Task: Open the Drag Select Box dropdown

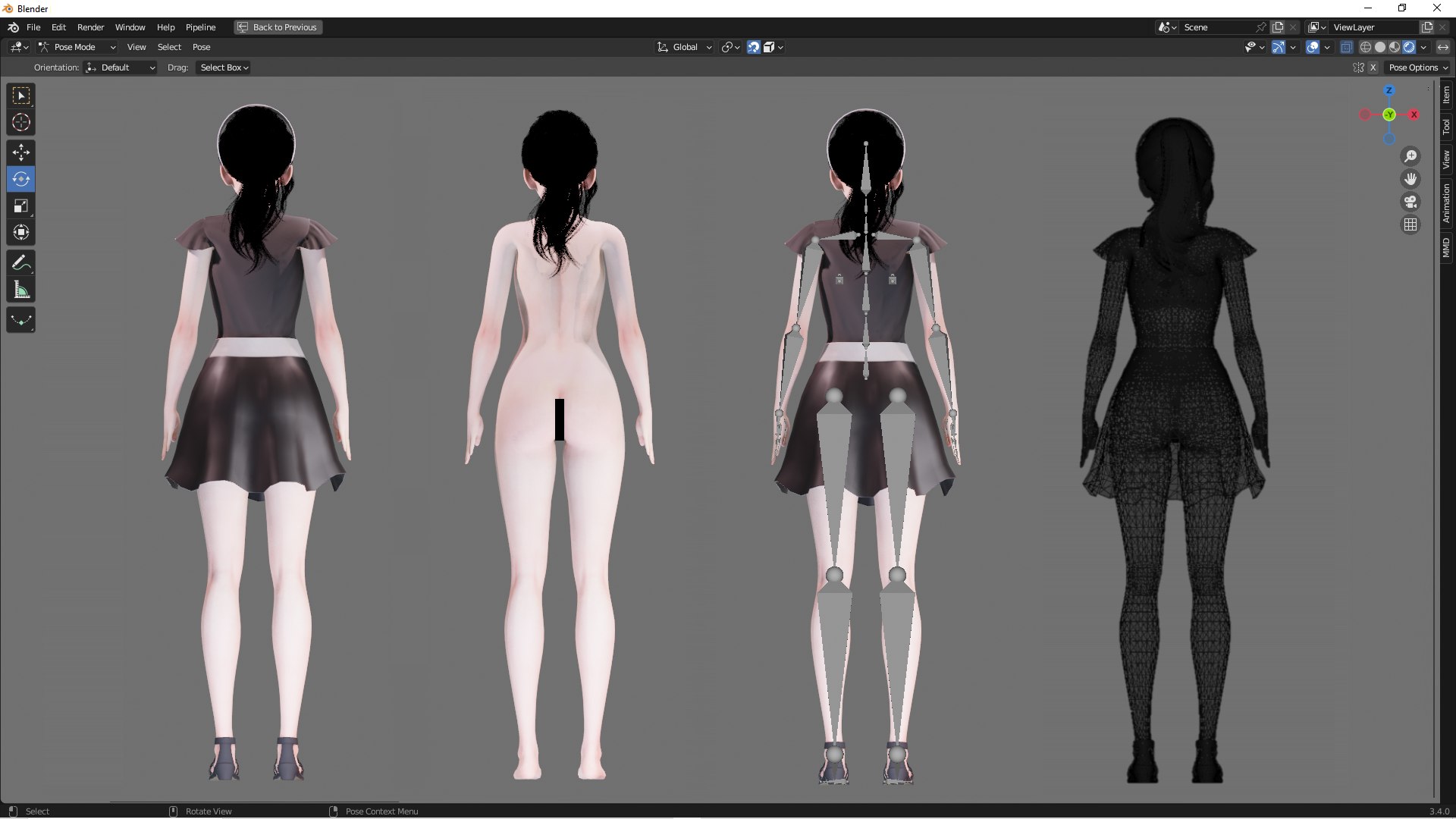Action: click(x=224, y=67)
